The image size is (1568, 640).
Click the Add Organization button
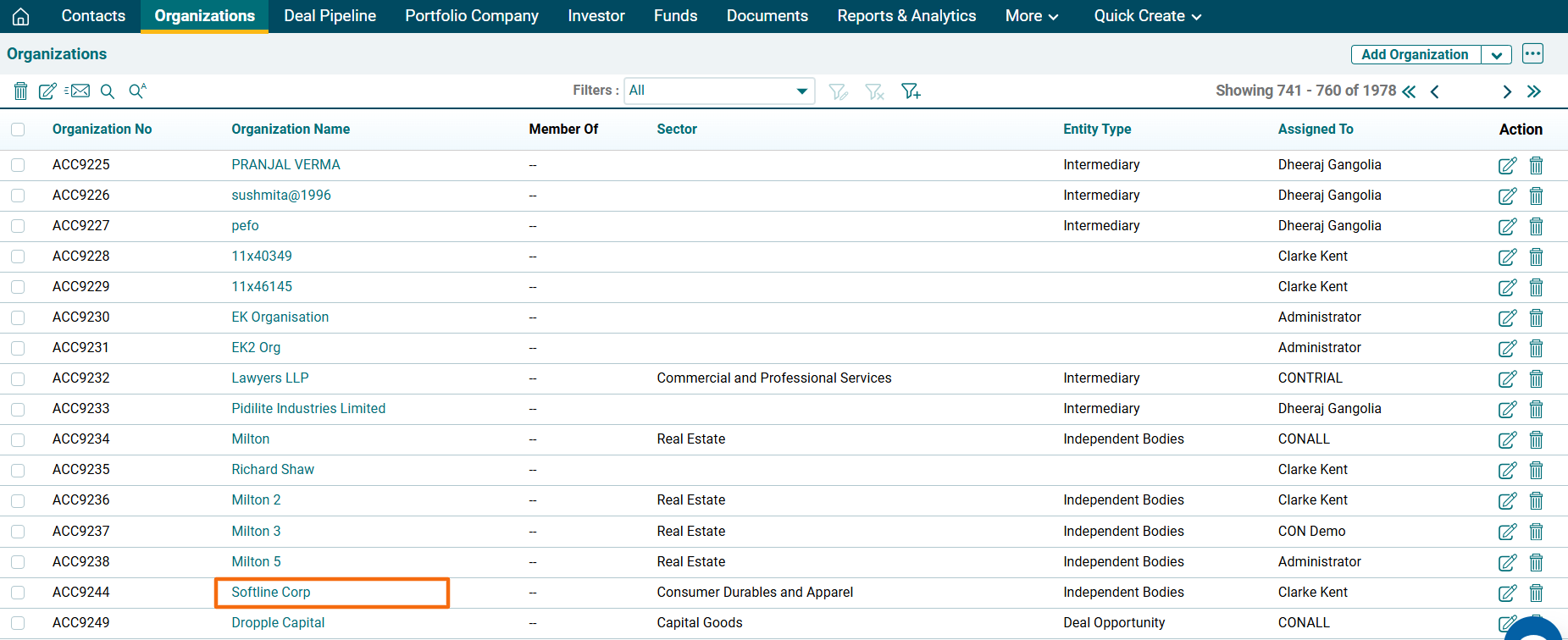1415,55
